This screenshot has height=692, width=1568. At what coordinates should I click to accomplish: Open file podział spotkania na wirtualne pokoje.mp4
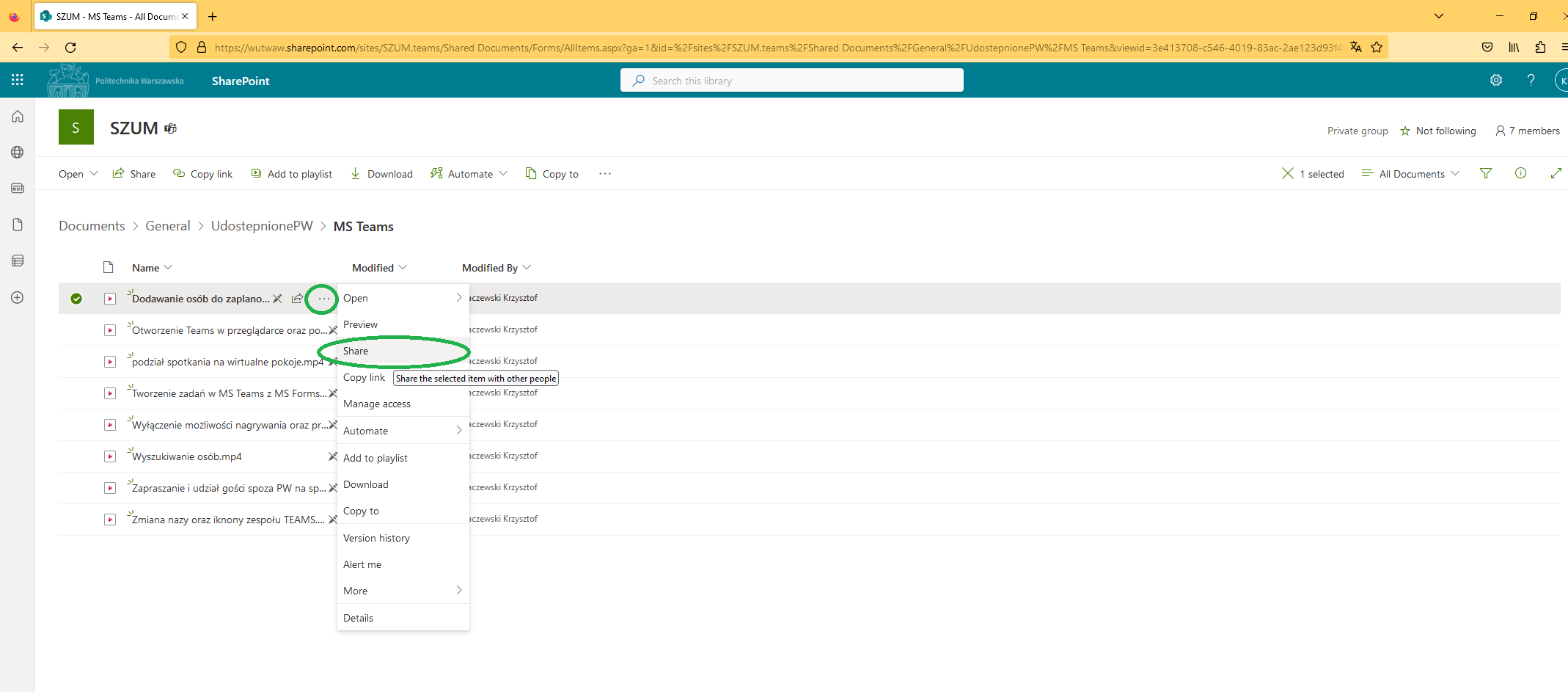click(x=227, y=362)
